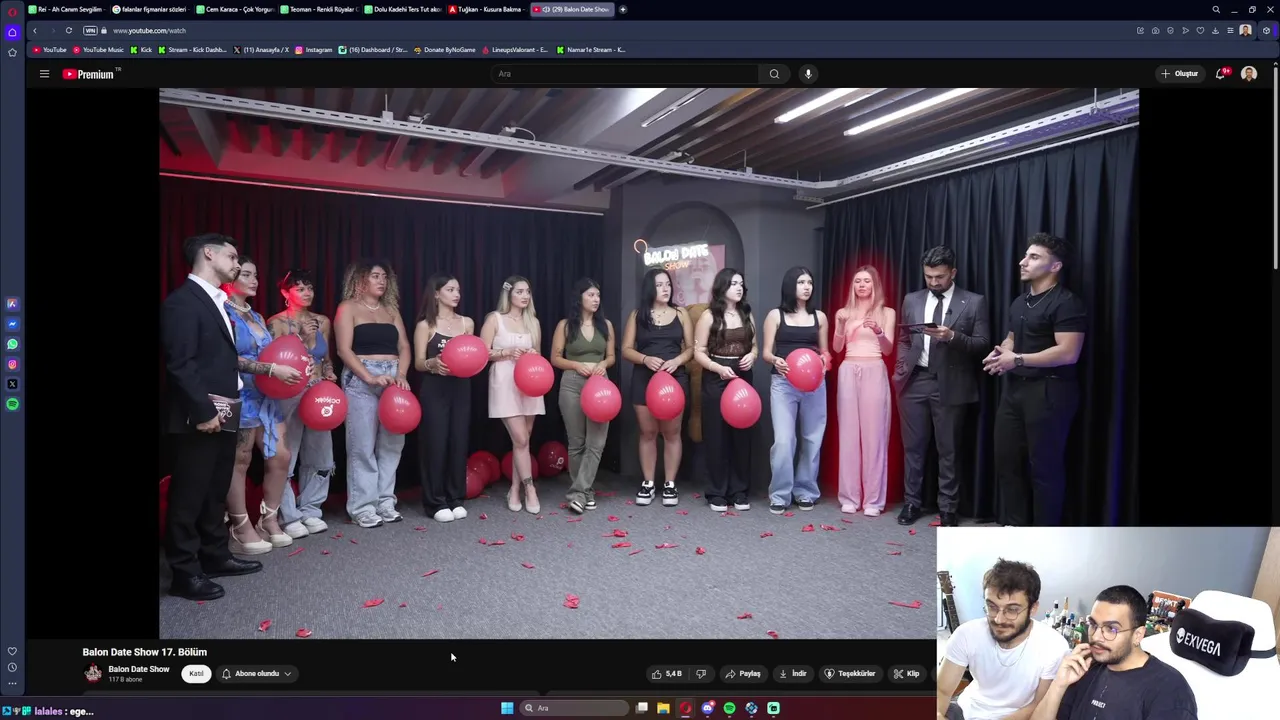The height and width of the screenshot is (720, 1280).
Task: Open Balon Date Show channel avatar
Action: pyautogui.click(x=93, y=674)
